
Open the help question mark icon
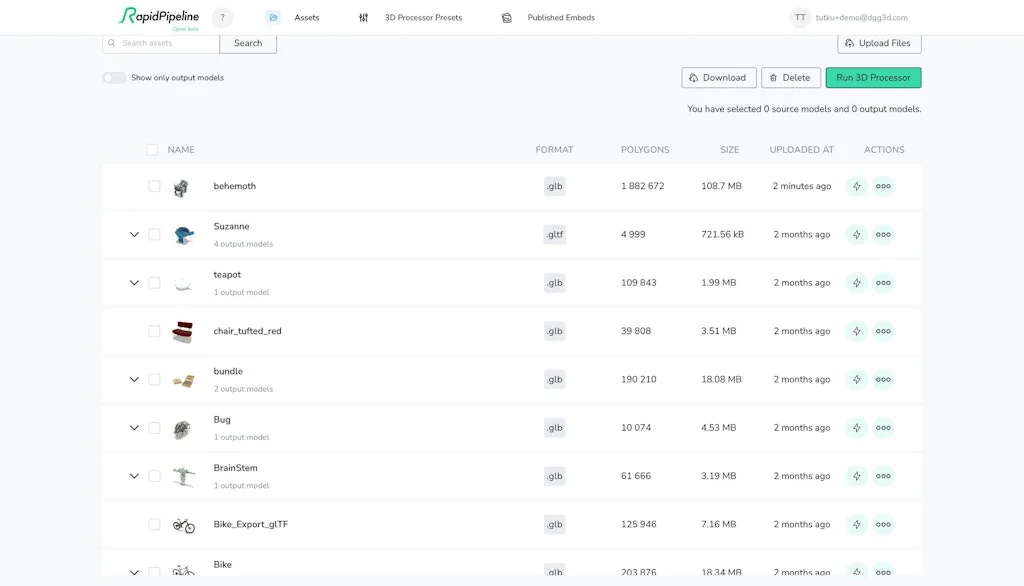(x=222, y=16)
